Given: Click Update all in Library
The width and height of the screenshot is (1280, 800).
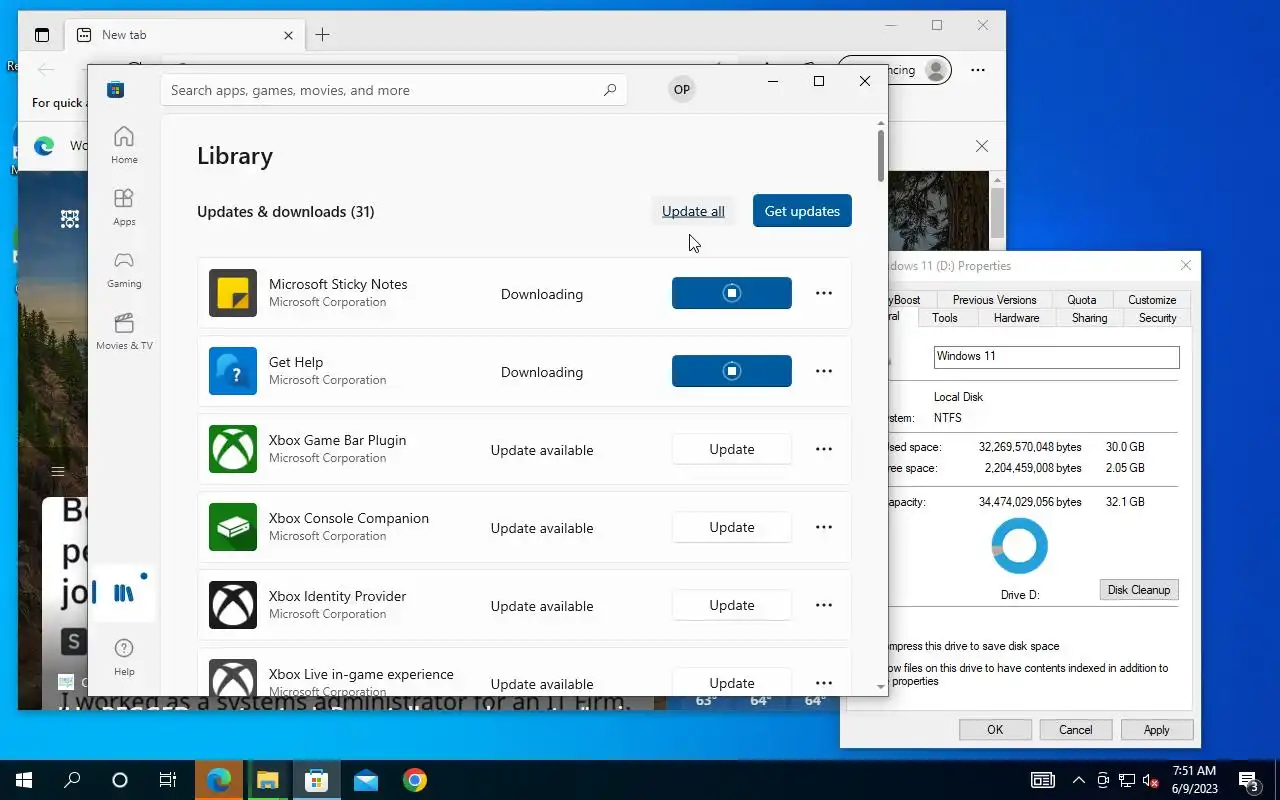Looking at the screenshot, I should 693,211.
